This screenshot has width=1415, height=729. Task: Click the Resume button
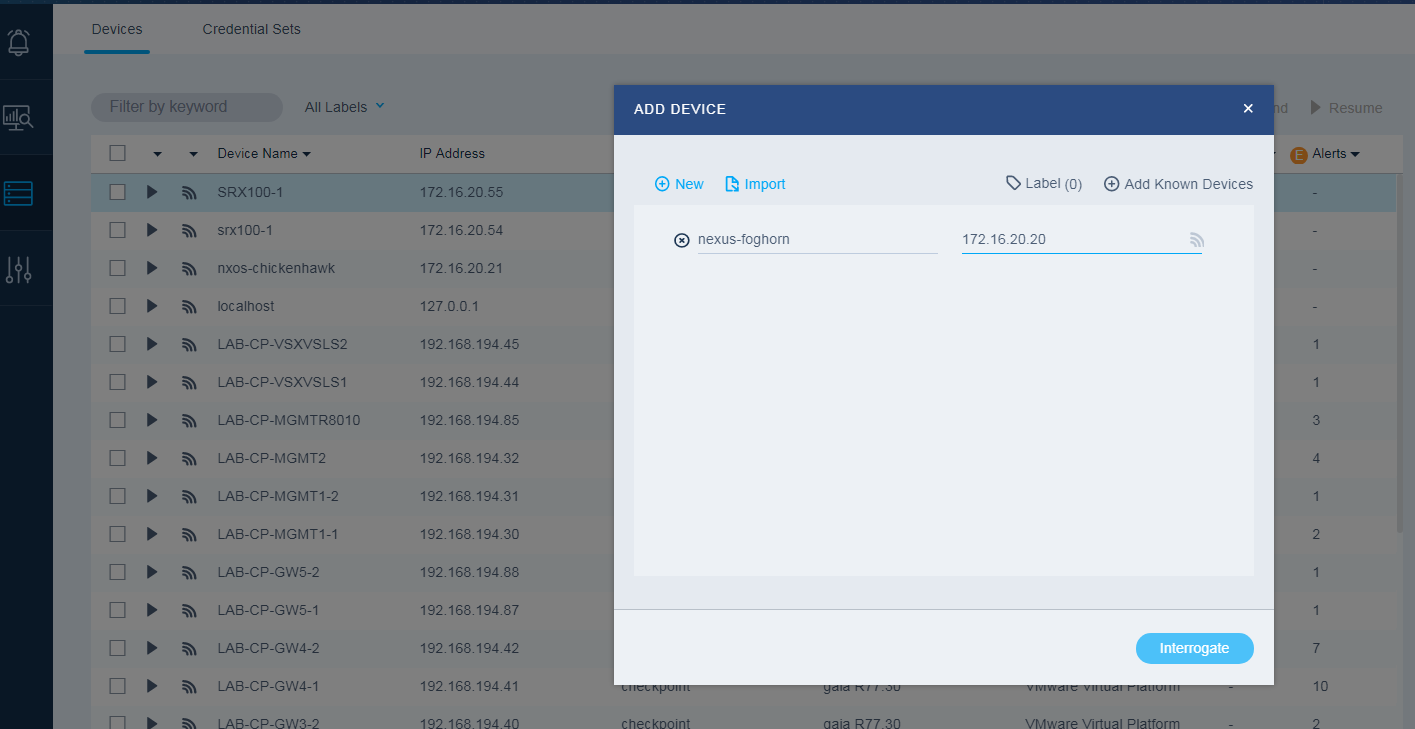[x=1346, y=108]
